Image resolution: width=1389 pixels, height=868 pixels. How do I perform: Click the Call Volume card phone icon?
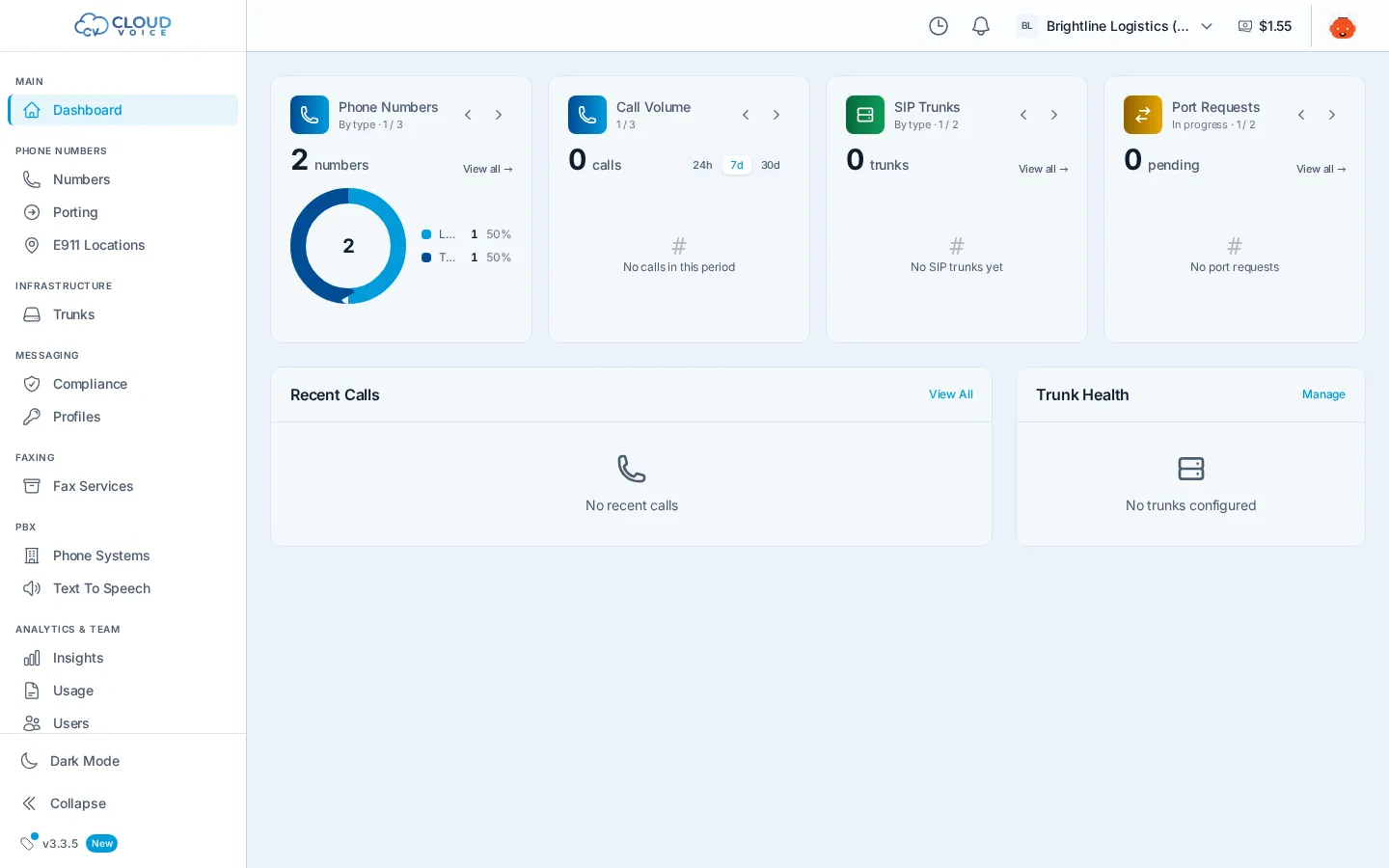click(x=587, y=115)
